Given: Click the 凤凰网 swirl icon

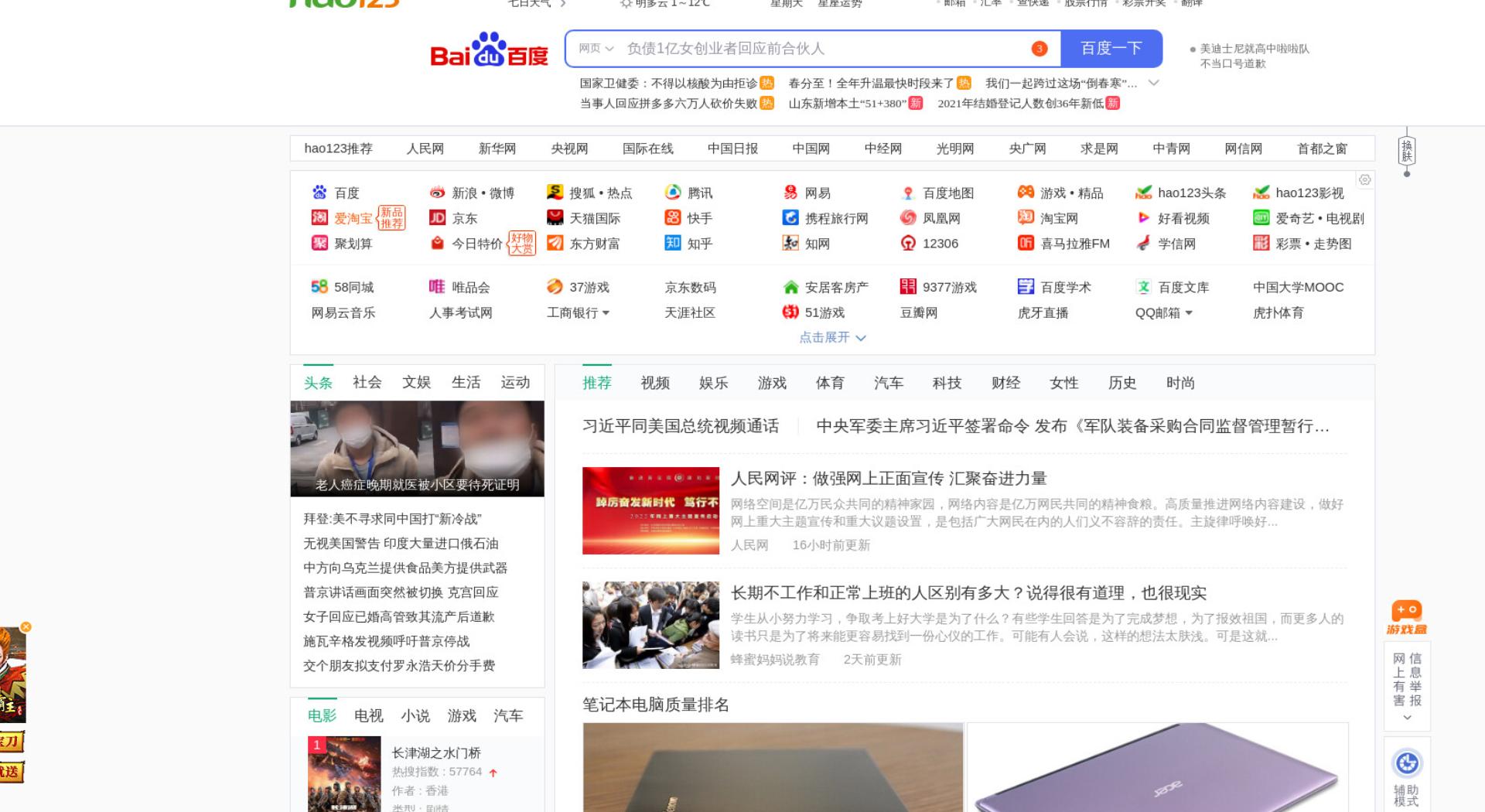Looking at the screenshot, I should pos(908,218).
